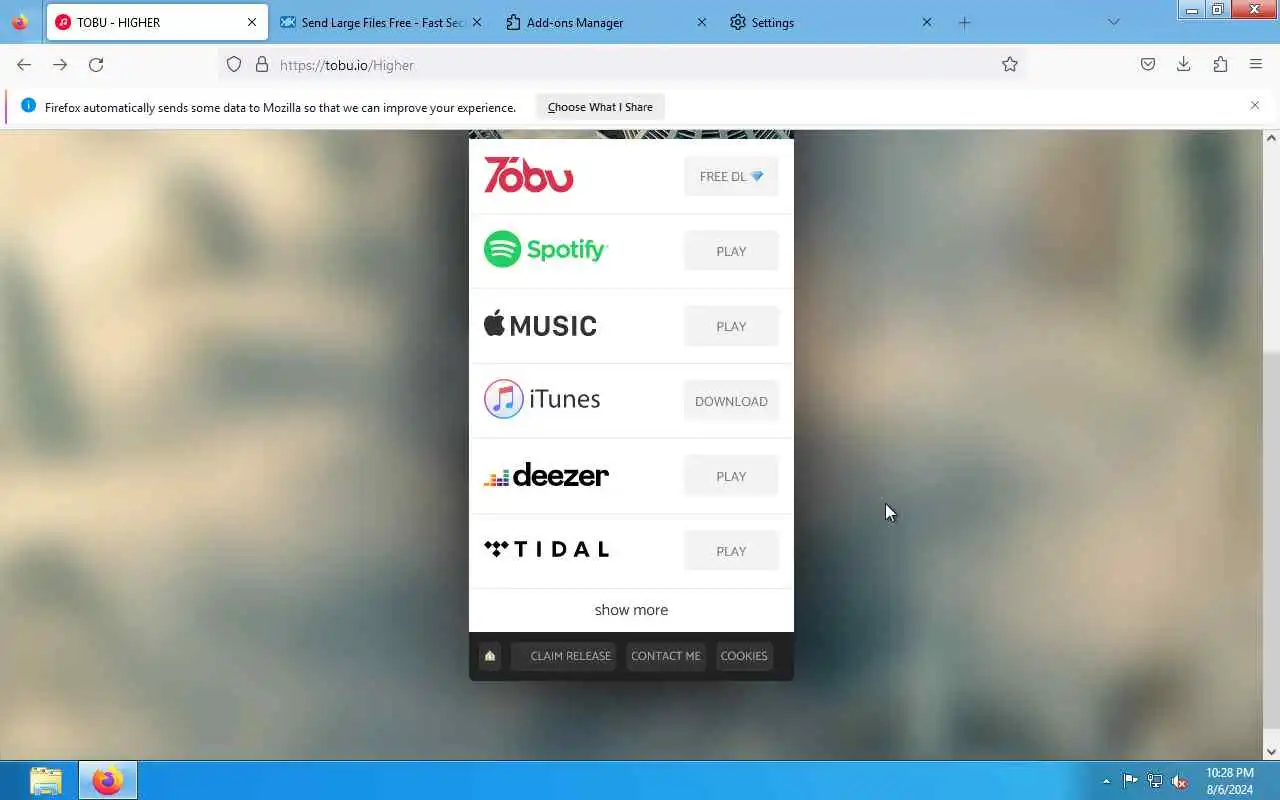
Task: Open the CONTACT ME link
Action: tap(666, 656)
